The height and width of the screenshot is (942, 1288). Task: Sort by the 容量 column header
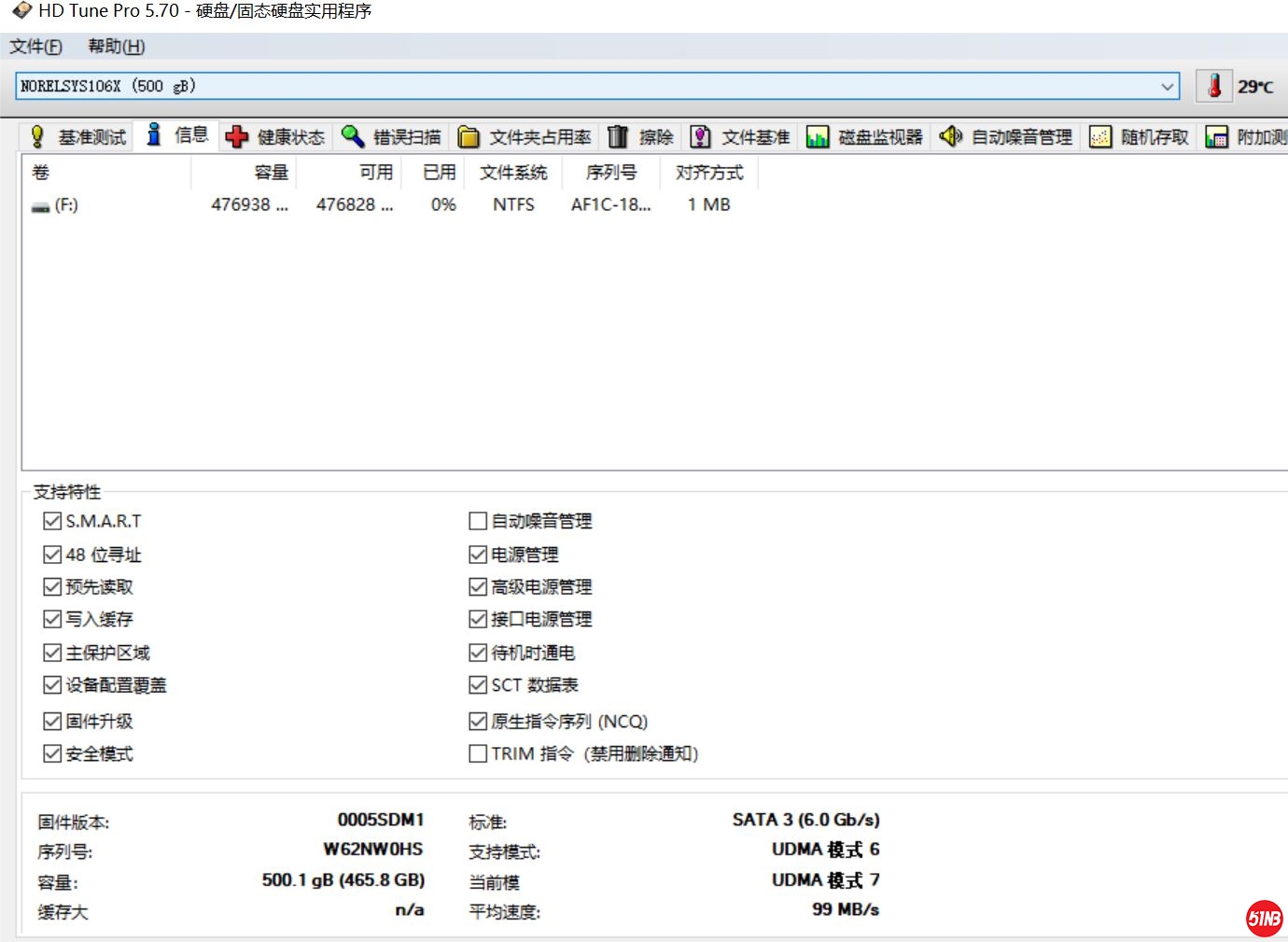click(271, 173)
